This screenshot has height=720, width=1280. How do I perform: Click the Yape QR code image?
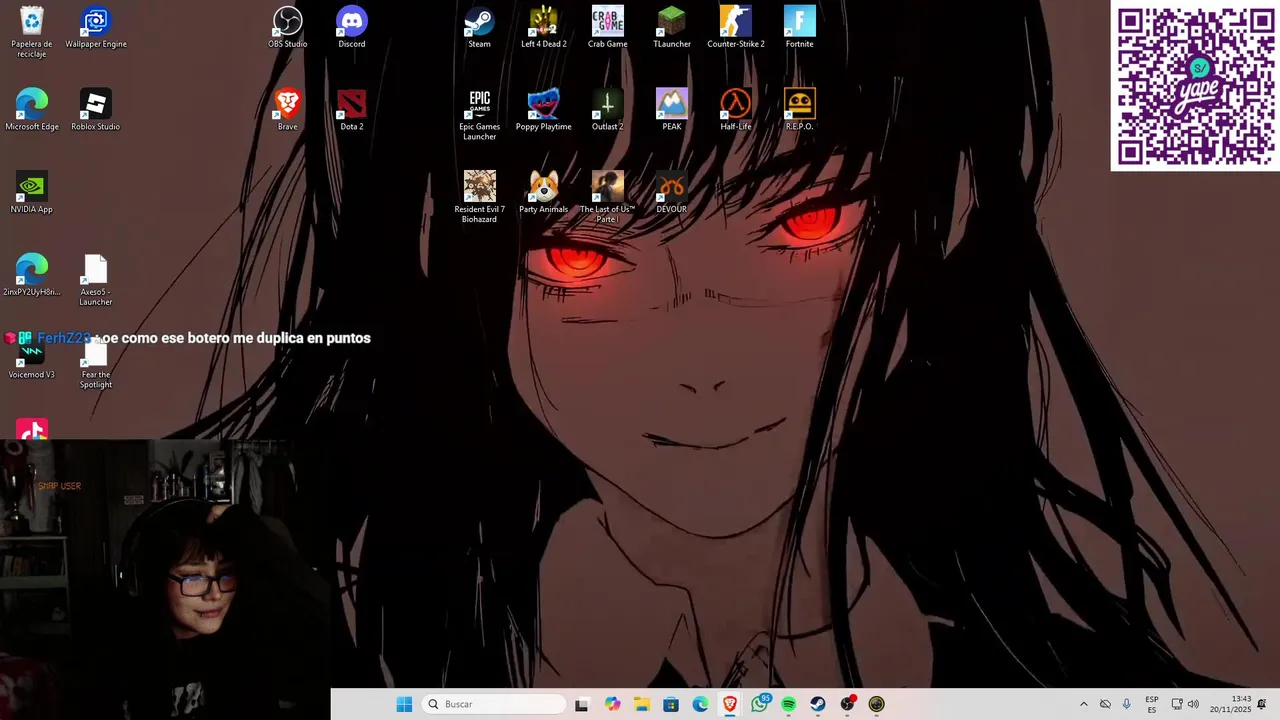(x=1195, y=86)
